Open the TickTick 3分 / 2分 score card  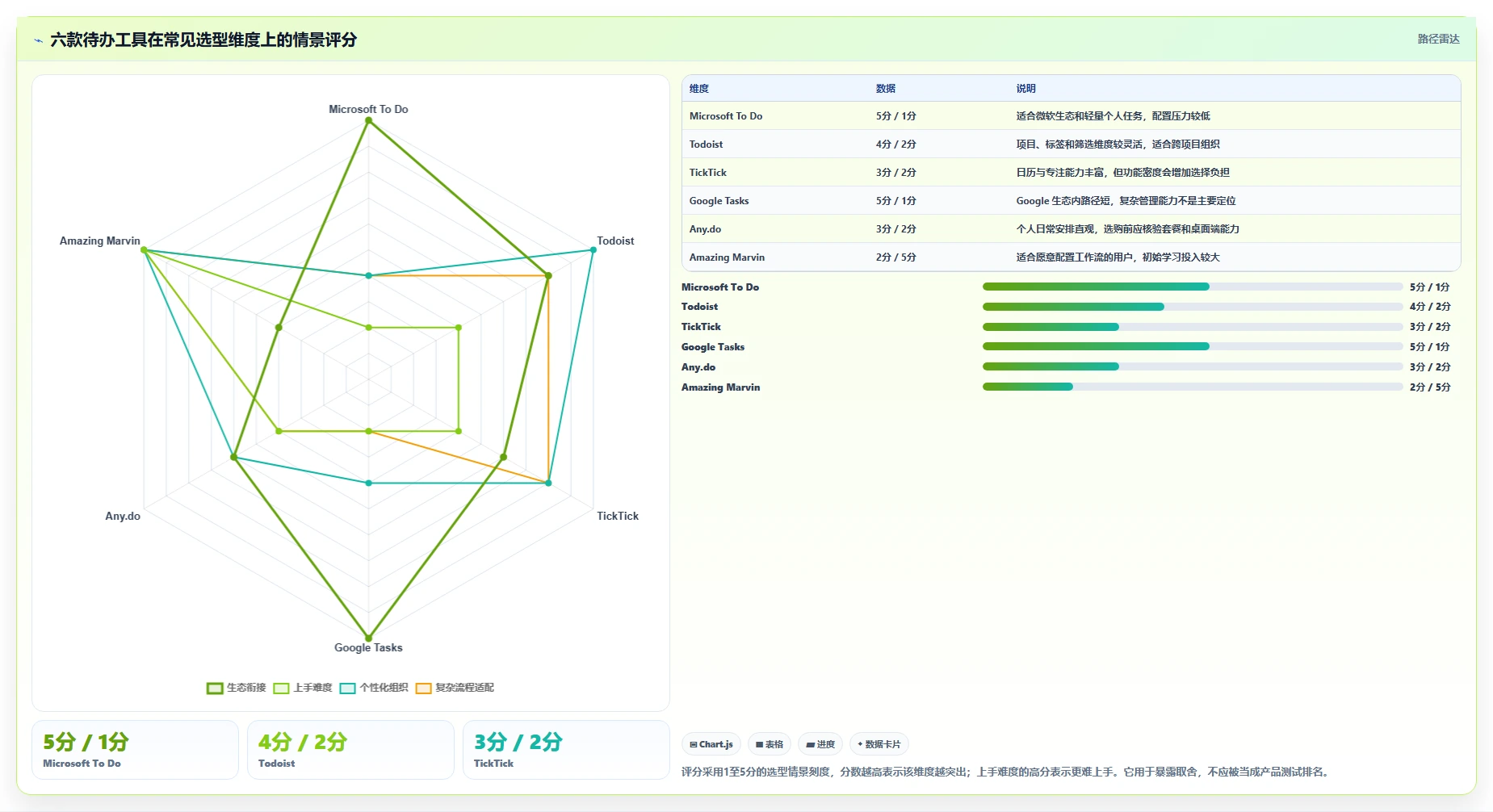[x=566, y=750]
